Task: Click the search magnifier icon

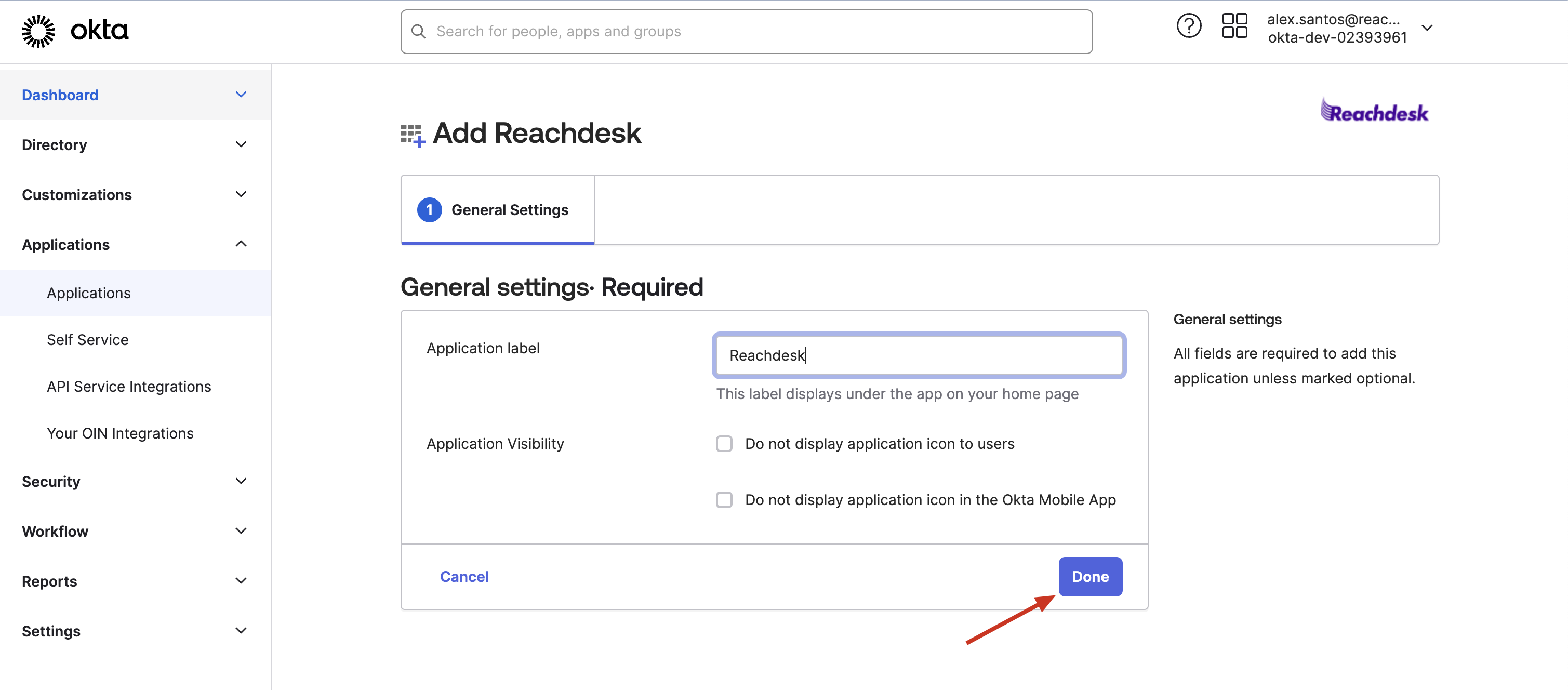Action: click(x=418, y=32)
